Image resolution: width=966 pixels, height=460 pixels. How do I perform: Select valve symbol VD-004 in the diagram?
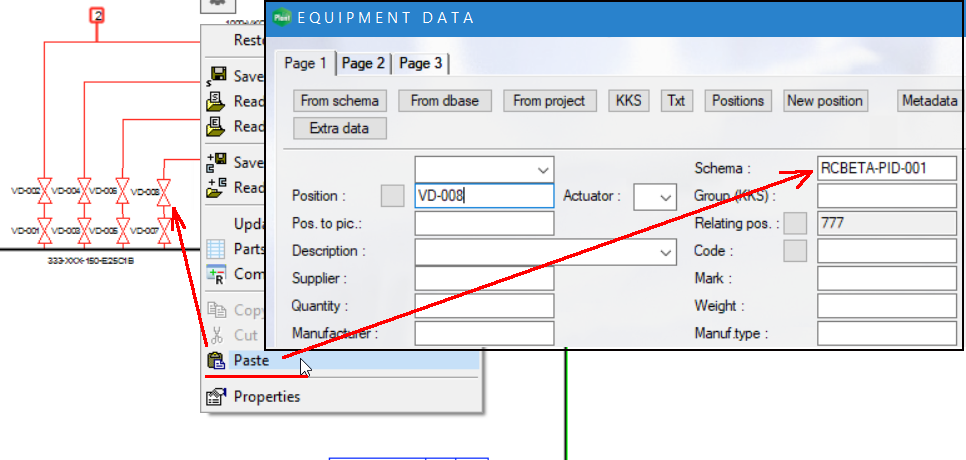84,192
